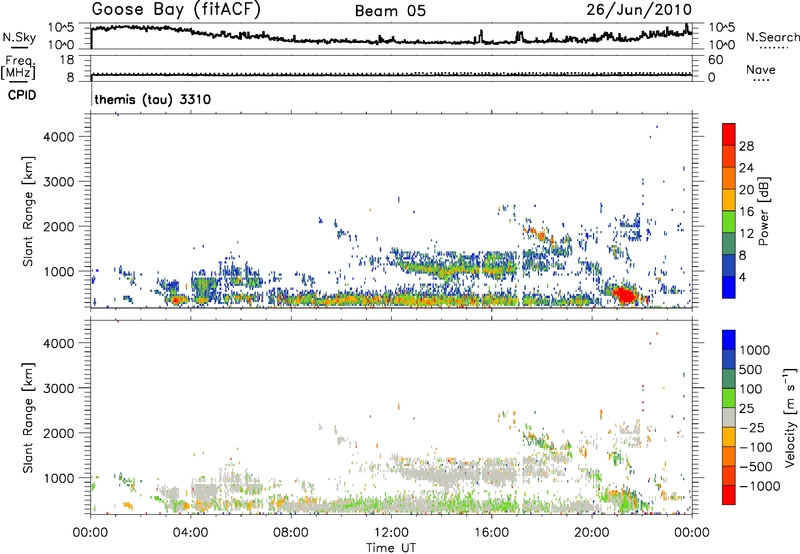Select the '-25' velocity colorbar label
The width and height of the screenshot is (800, 554).
tap(751, 428)
